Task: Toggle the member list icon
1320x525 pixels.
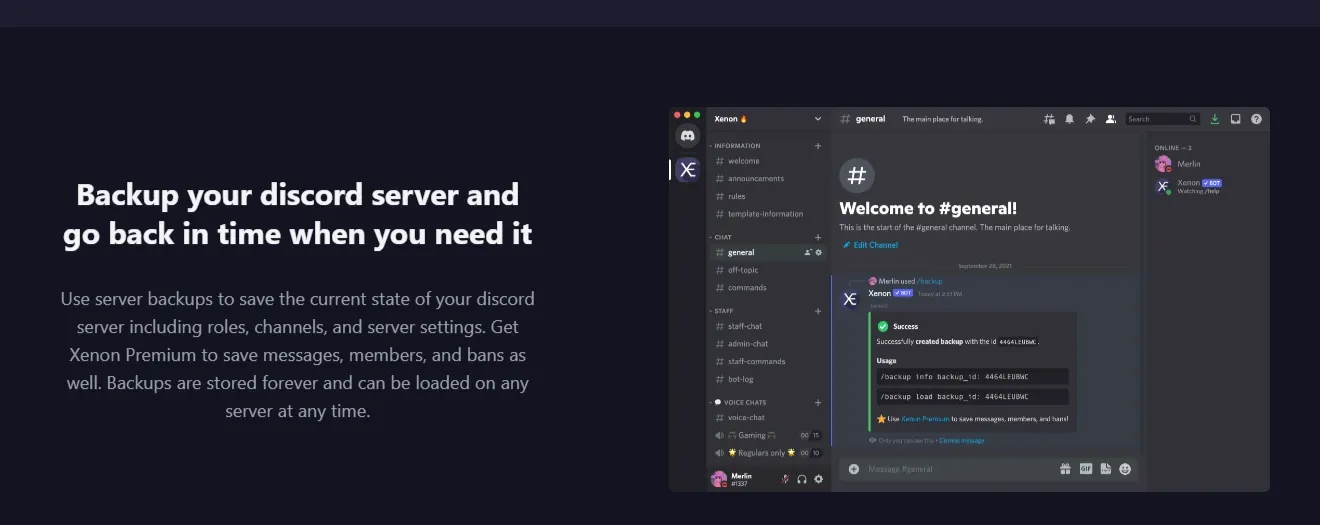Action: click(1110, 119)
